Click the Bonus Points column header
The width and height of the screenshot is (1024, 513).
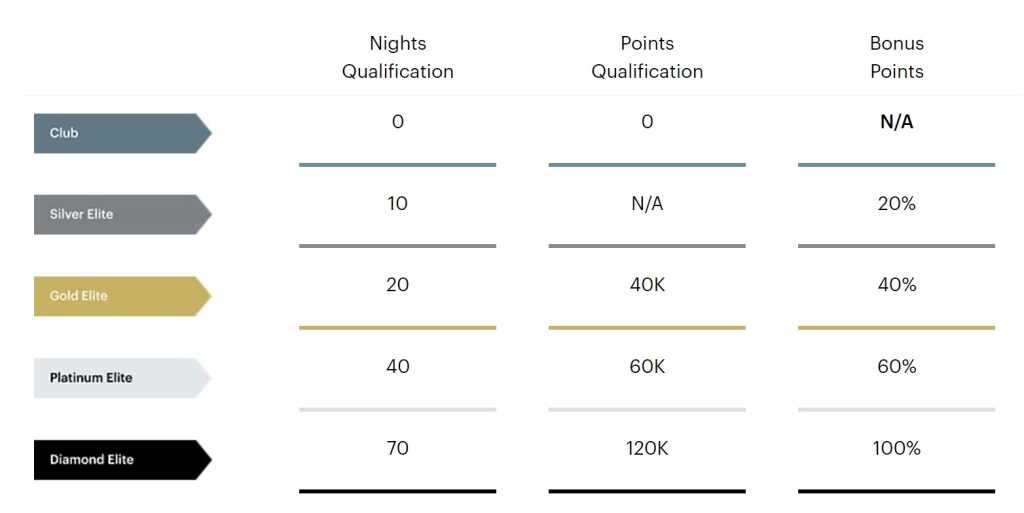897,57
